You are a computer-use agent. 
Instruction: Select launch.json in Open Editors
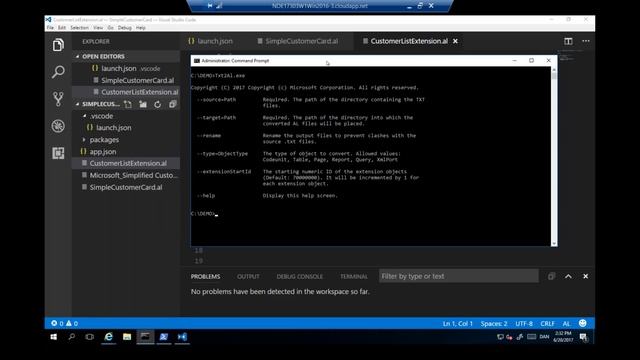126,69
